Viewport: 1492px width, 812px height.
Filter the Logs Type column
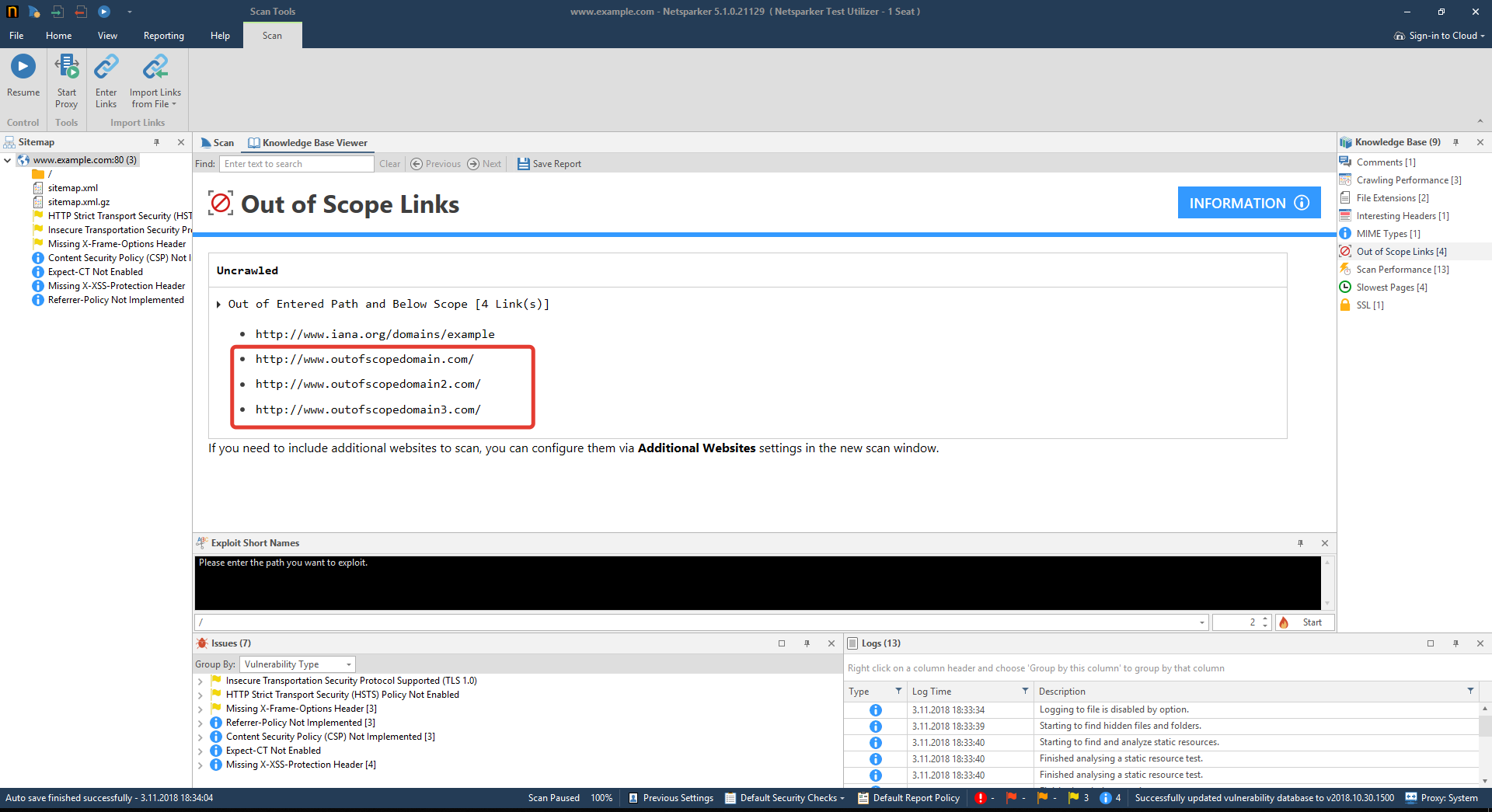click(x=898, y=691)
